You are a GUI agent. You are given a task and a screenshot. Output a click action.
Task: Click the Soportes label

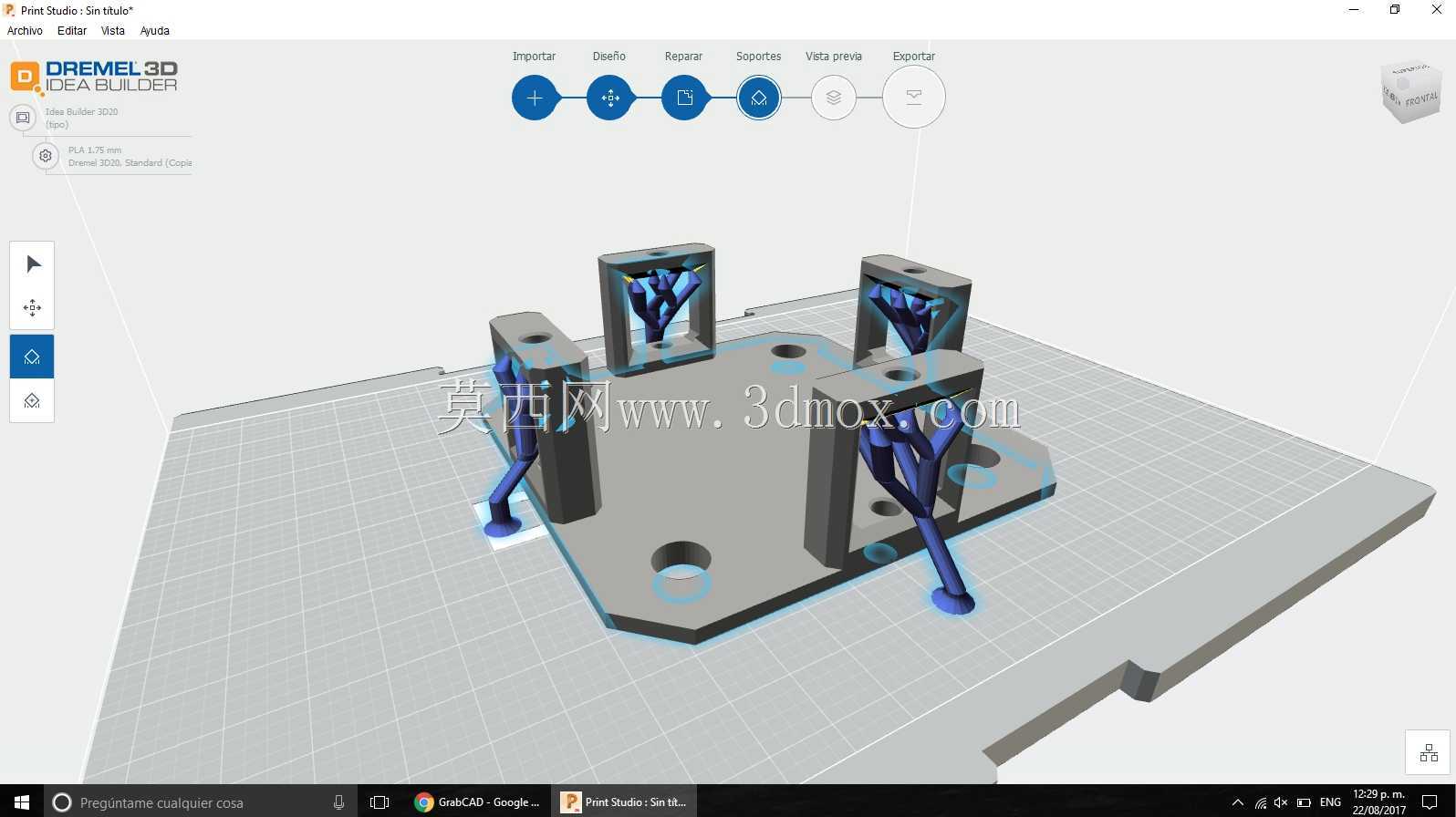point(759,57)
